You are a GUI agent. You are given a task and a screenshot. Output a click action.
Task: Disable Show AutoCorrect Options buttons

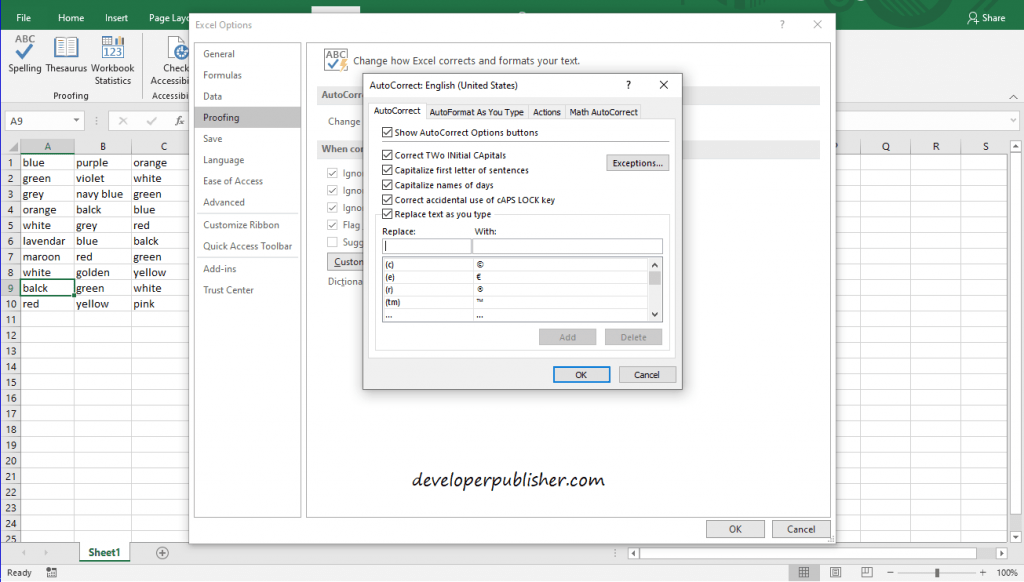click(389, 131)
